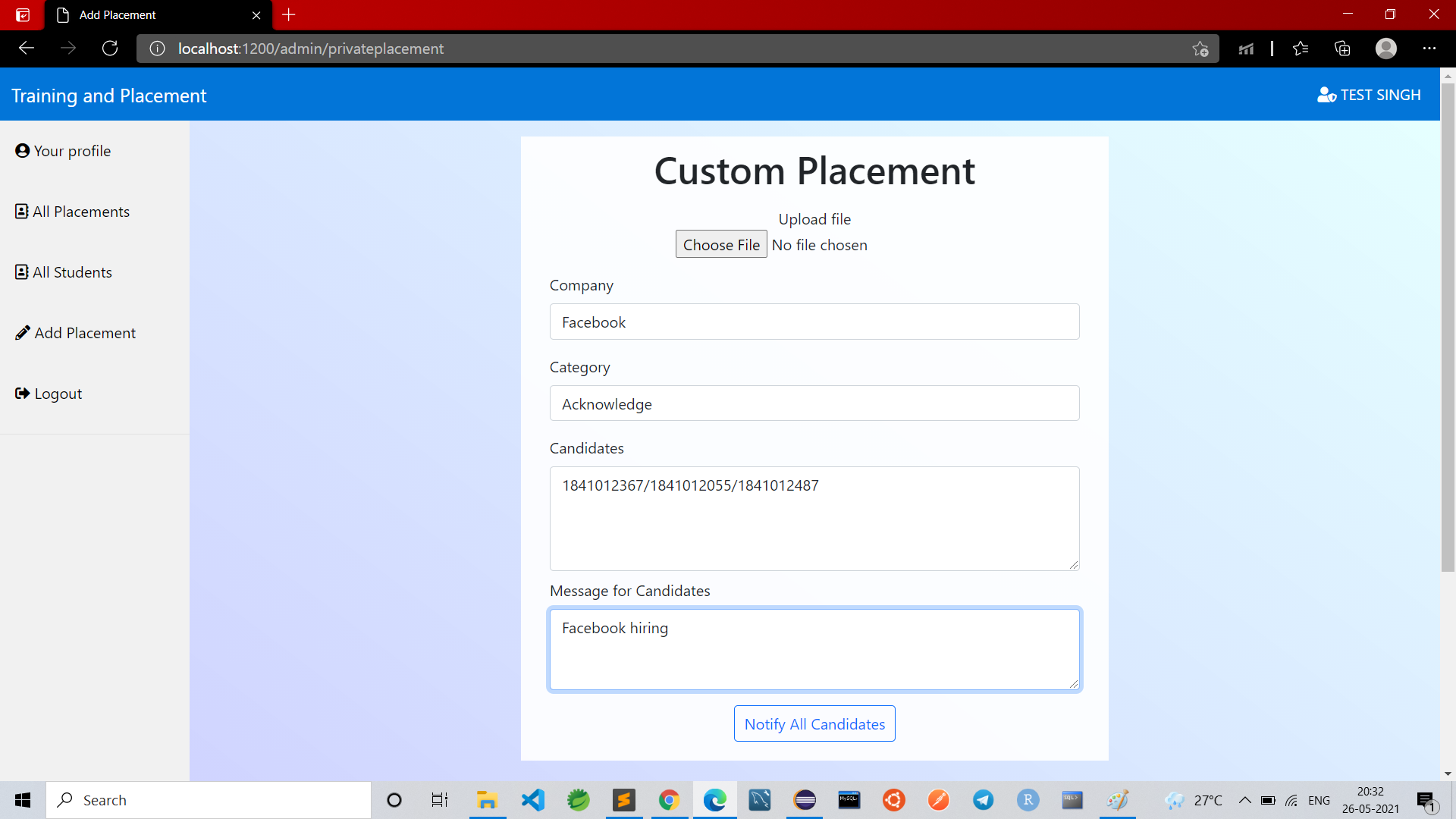Viewport: 1456px width, 819px height.
Task: Open the browser Collections panel
Action: (x=1342, y=48)
